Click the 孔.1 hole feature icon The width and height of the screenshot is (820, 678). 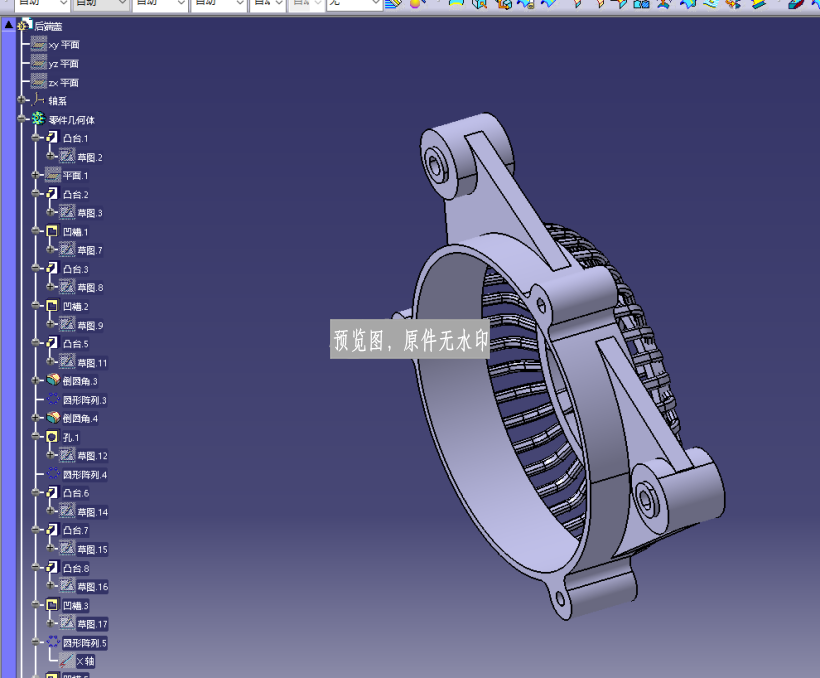pos(52,437)
